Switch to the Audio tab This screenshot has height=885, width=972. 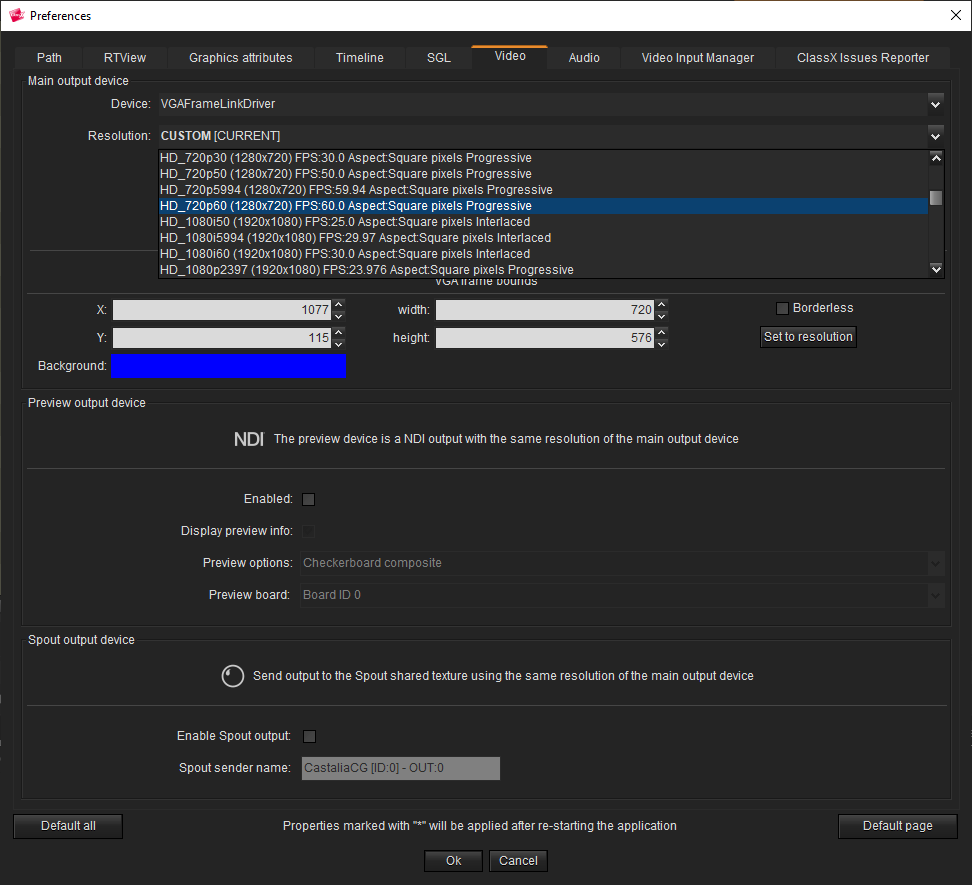click(x=584, y=57)
